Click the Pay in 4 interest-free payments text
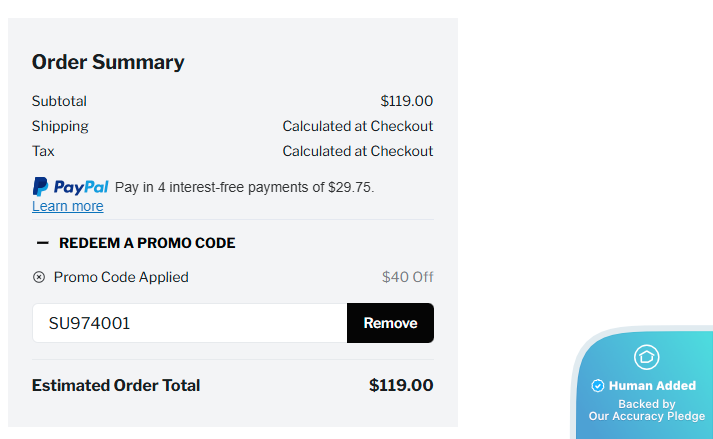 click(x=244, y=187)
